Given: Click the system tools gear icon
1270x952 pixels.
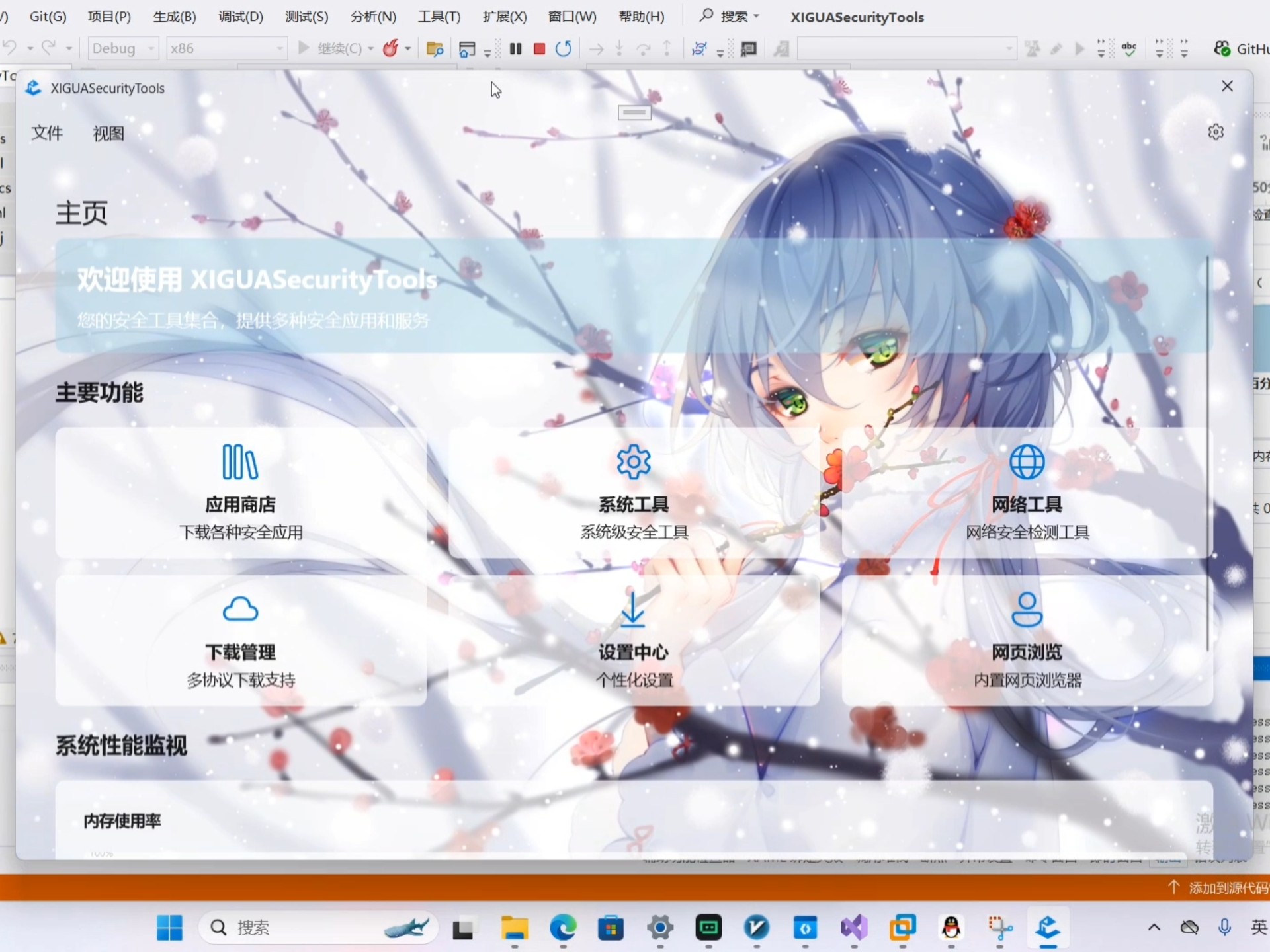Looking at the screenshot, I should click(634, 462).
